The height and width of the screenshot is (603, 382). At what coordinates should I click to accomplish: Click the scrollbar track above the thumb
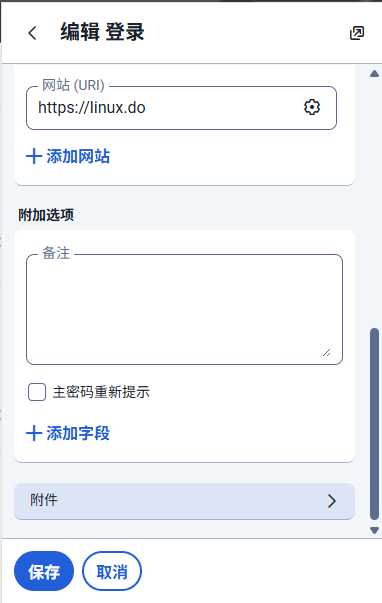tap(374, 203)
